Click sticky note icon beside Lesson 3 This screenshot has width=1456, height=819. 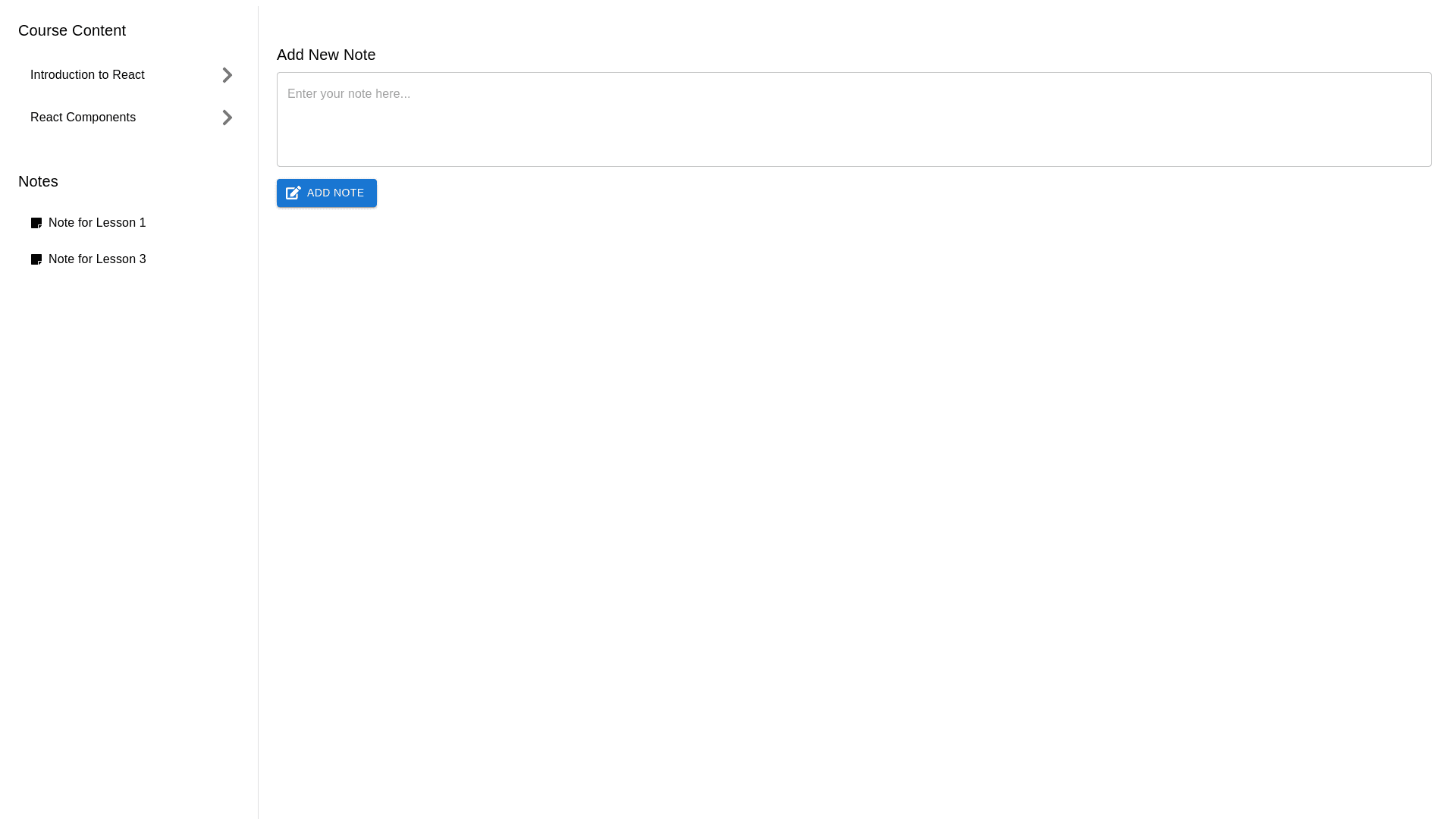36,259
